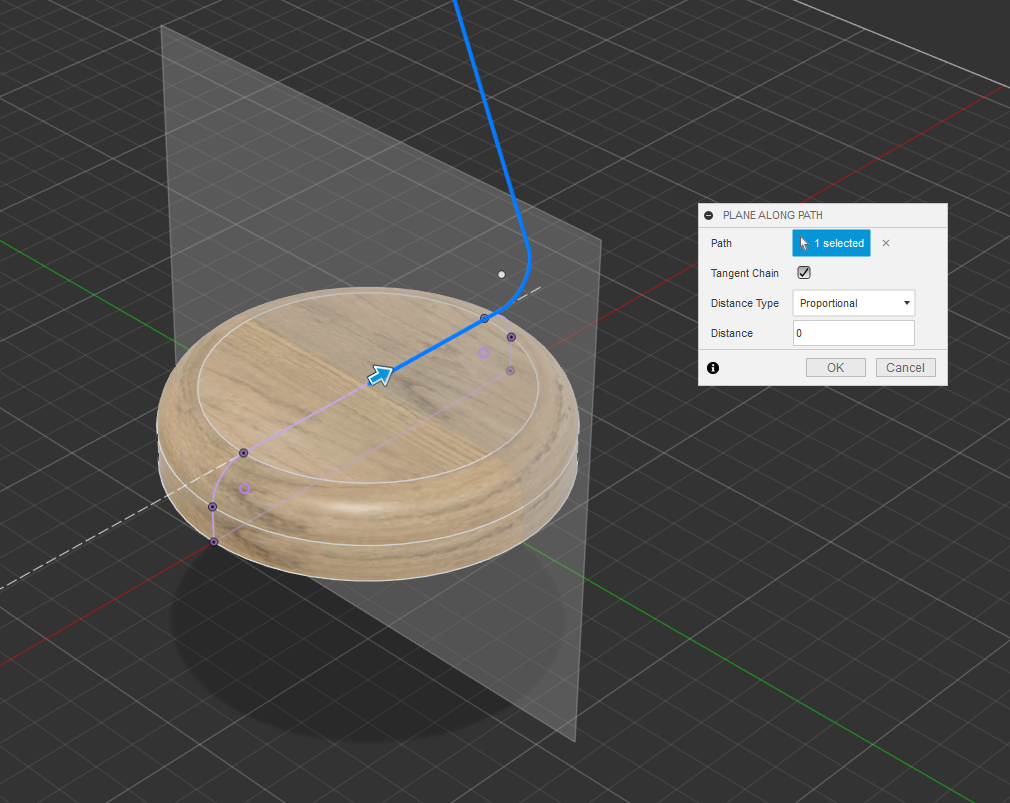Select the white dot above the wooden body
Viewport: 1010px width, 803px height.
(502, 274)
